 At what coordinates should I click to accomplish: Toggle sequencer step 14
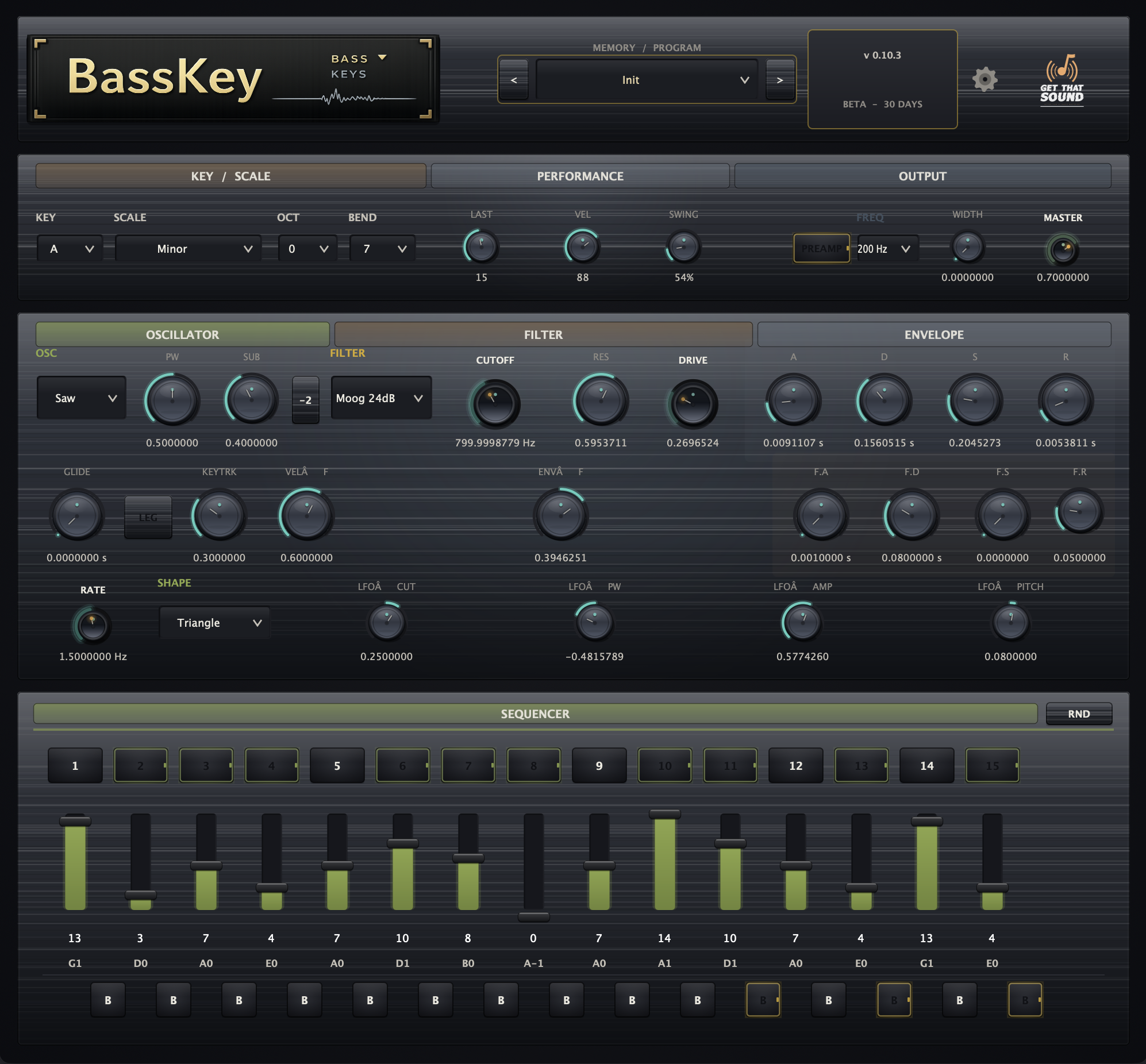pyautogui.click(x=926, y=765)
